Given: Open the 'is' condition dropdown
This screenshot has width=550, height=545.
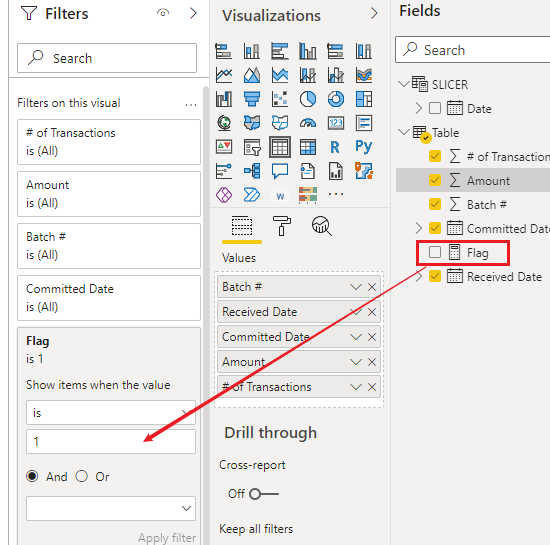Looking at the screenshot, I should tap(111, 413).
